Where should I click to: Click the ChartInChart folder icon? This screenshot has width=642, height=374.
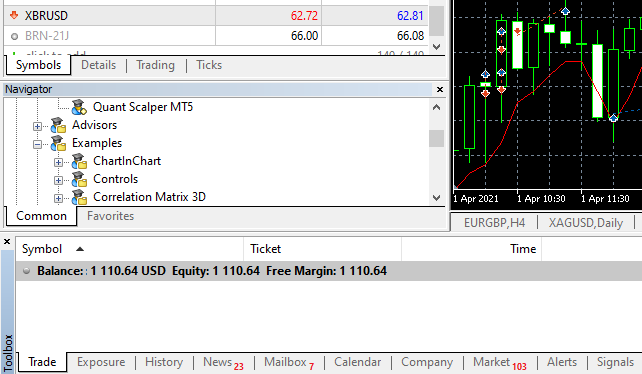tap(79, 161)
